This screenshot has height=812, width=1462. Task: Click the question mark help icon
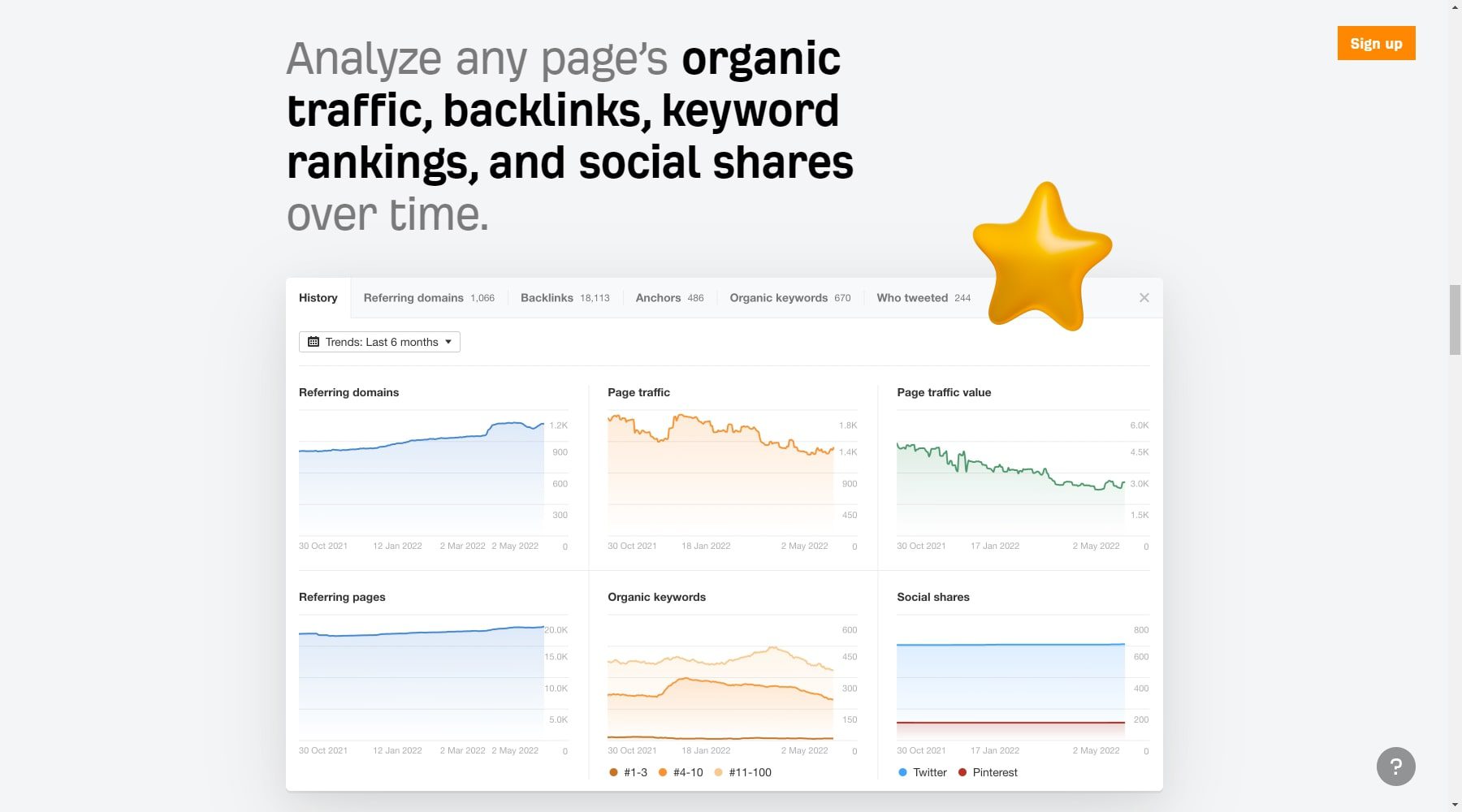[1395, 766]
